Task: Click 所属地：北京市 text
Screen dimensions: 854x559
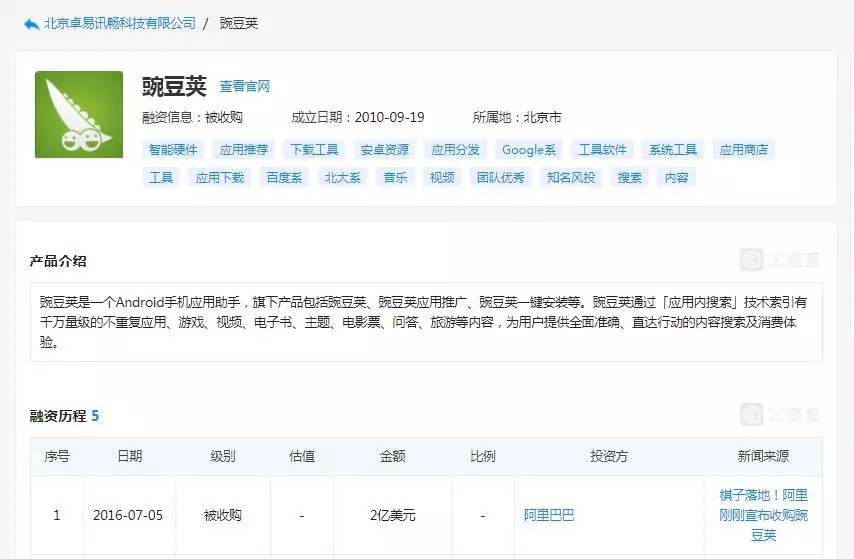Action: (x=517, y=117)
